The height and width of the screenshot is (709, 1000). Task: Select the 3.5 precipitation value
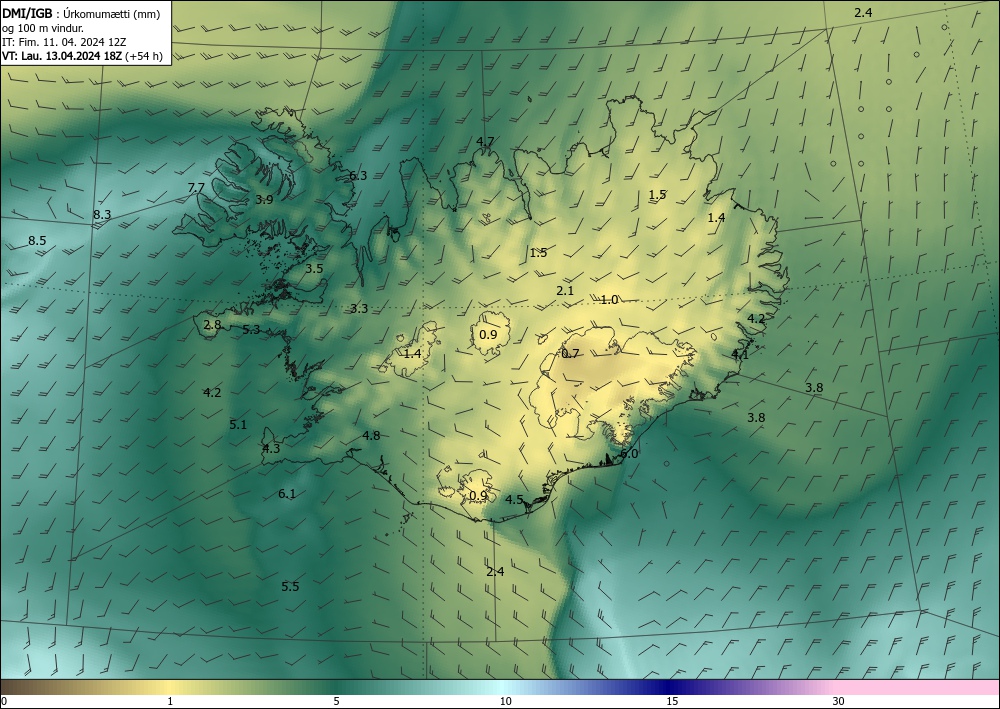coord(314,269)
